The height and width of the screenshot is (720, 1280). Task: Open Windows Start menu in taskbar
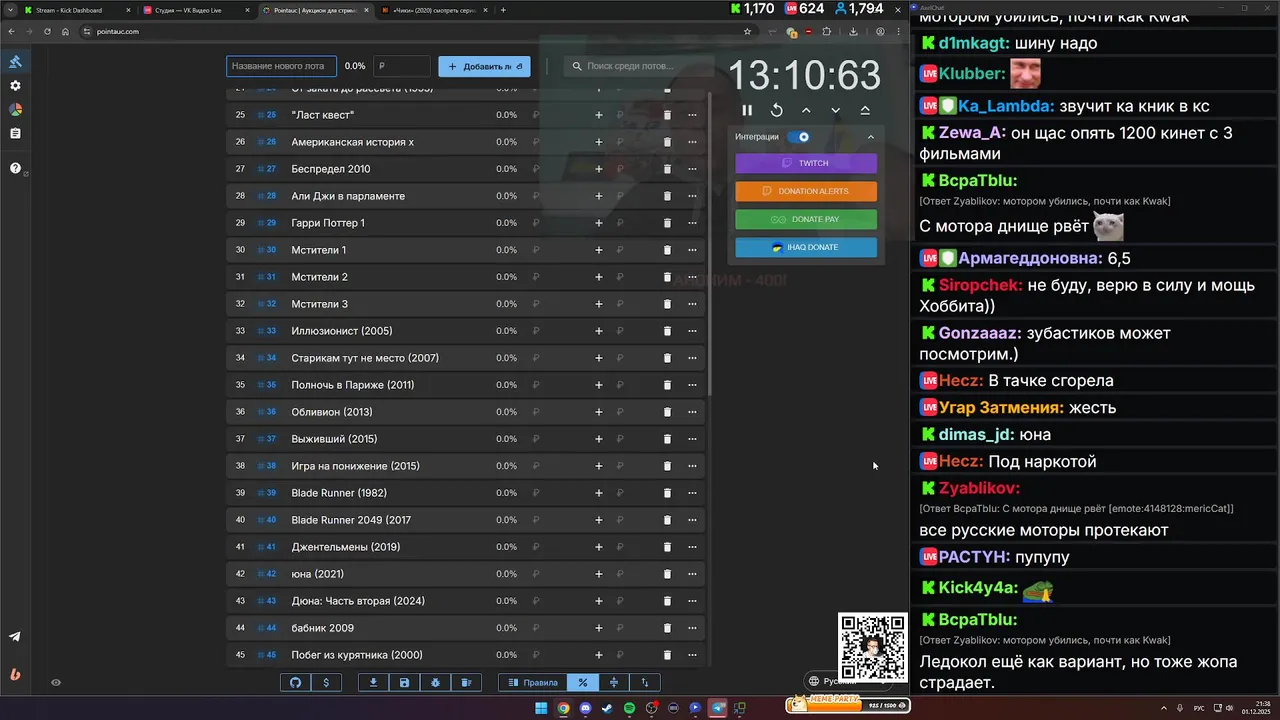pyautogui.click(x=541, y=708)
